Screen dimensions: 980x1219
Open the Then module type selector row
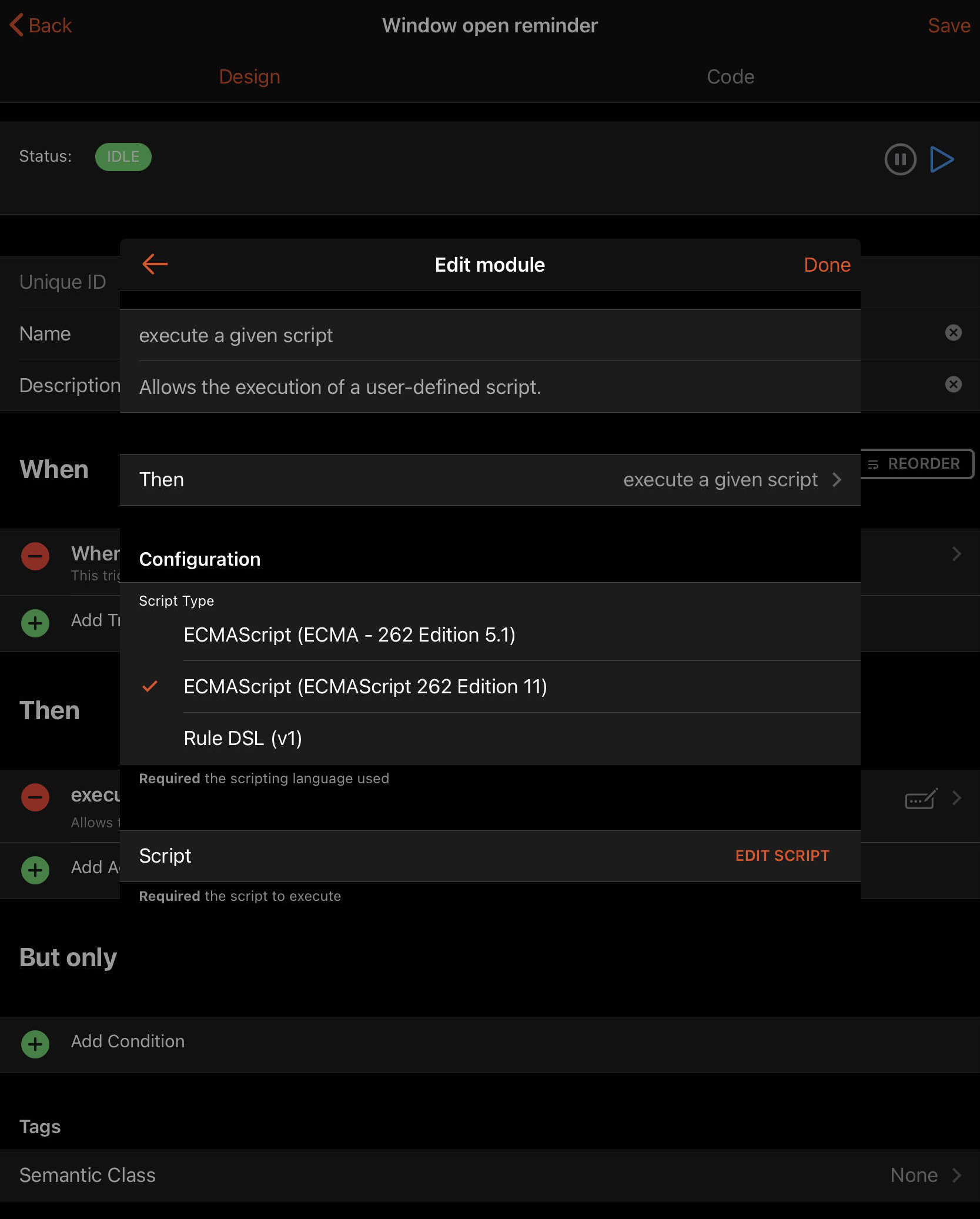pyautogui.click(x=489, y=480)
